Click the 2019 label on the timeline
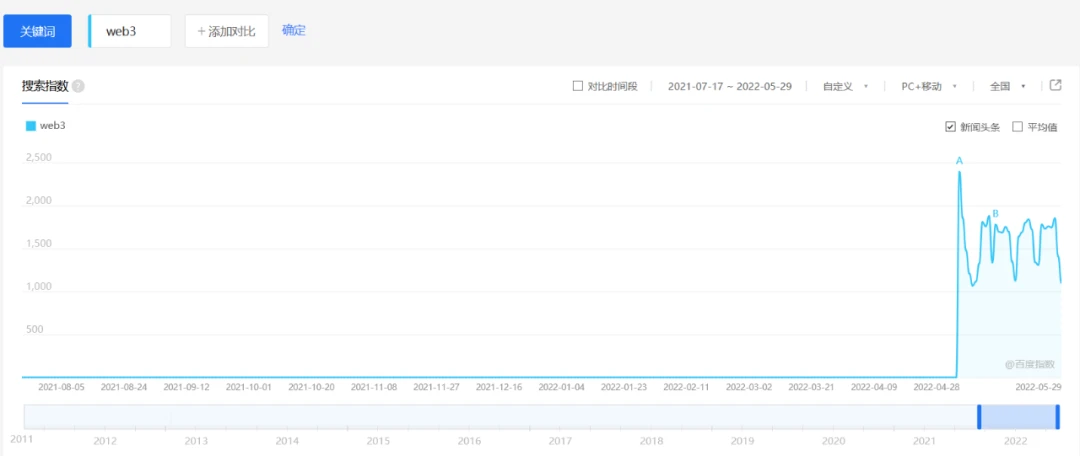 [x=742, y=440]
